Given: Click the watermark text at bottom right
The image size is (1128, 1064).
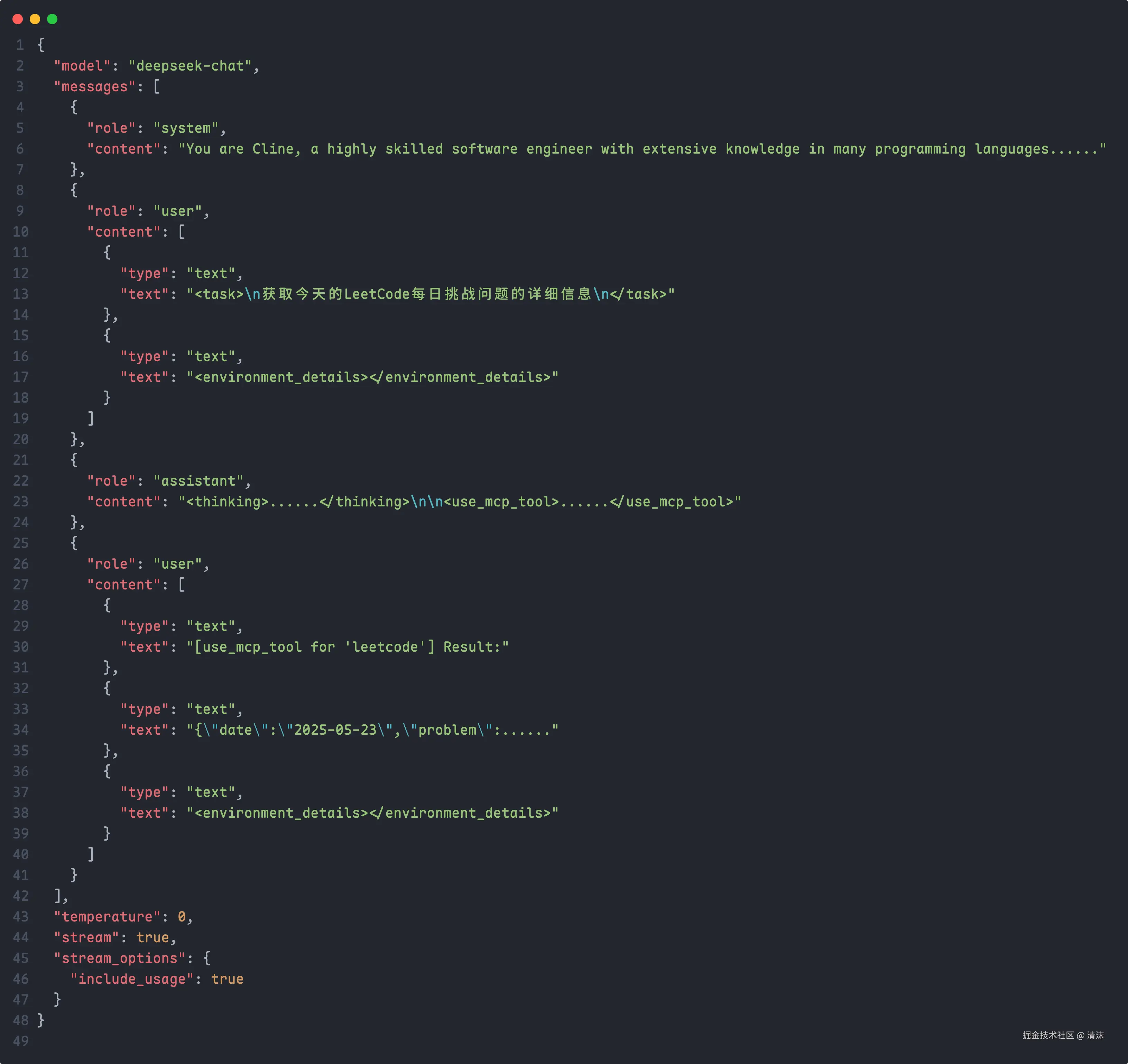Looking at the screenshot, I should click(x=1063, y=1036).
